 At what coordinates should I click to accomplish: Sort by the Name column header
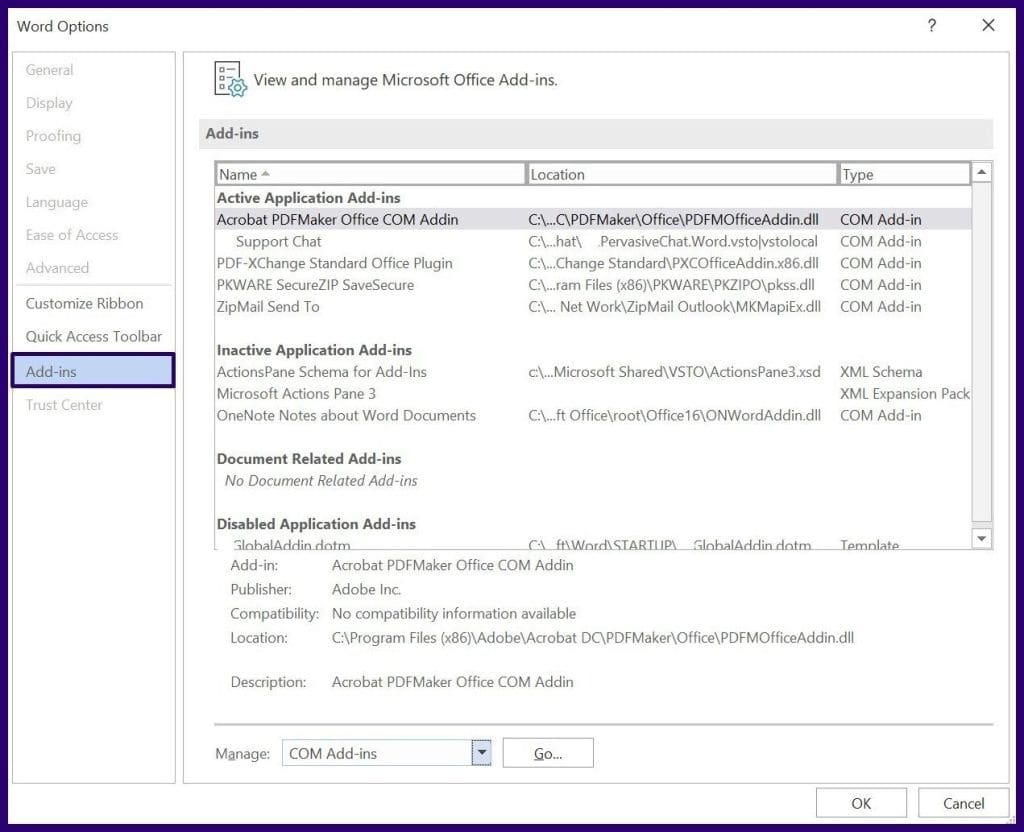point(370,173)
